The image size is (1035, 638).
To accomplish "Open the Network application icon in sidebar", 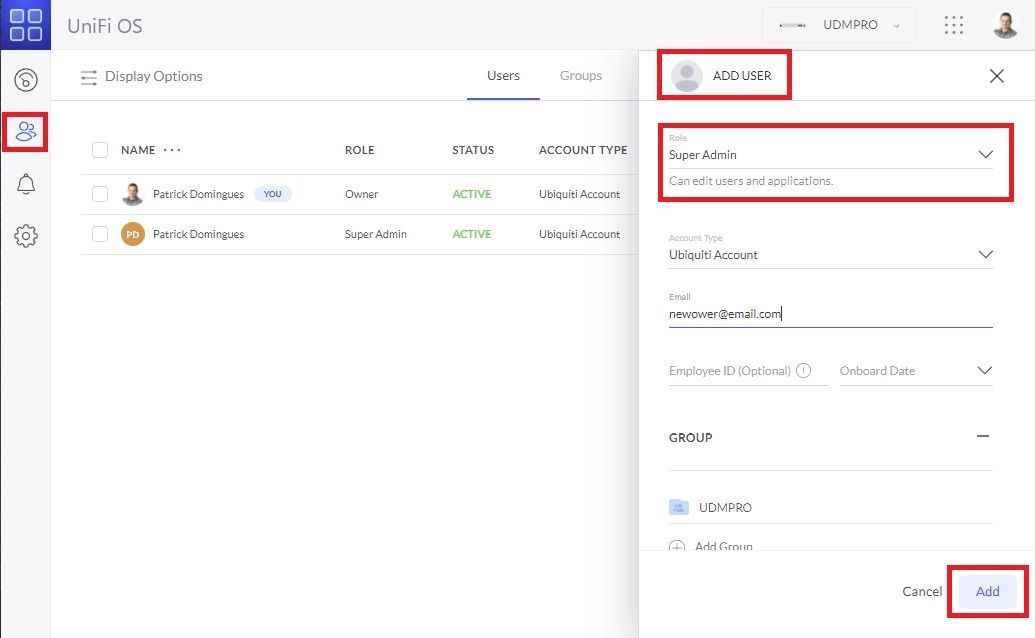I will tap(26, 80).
